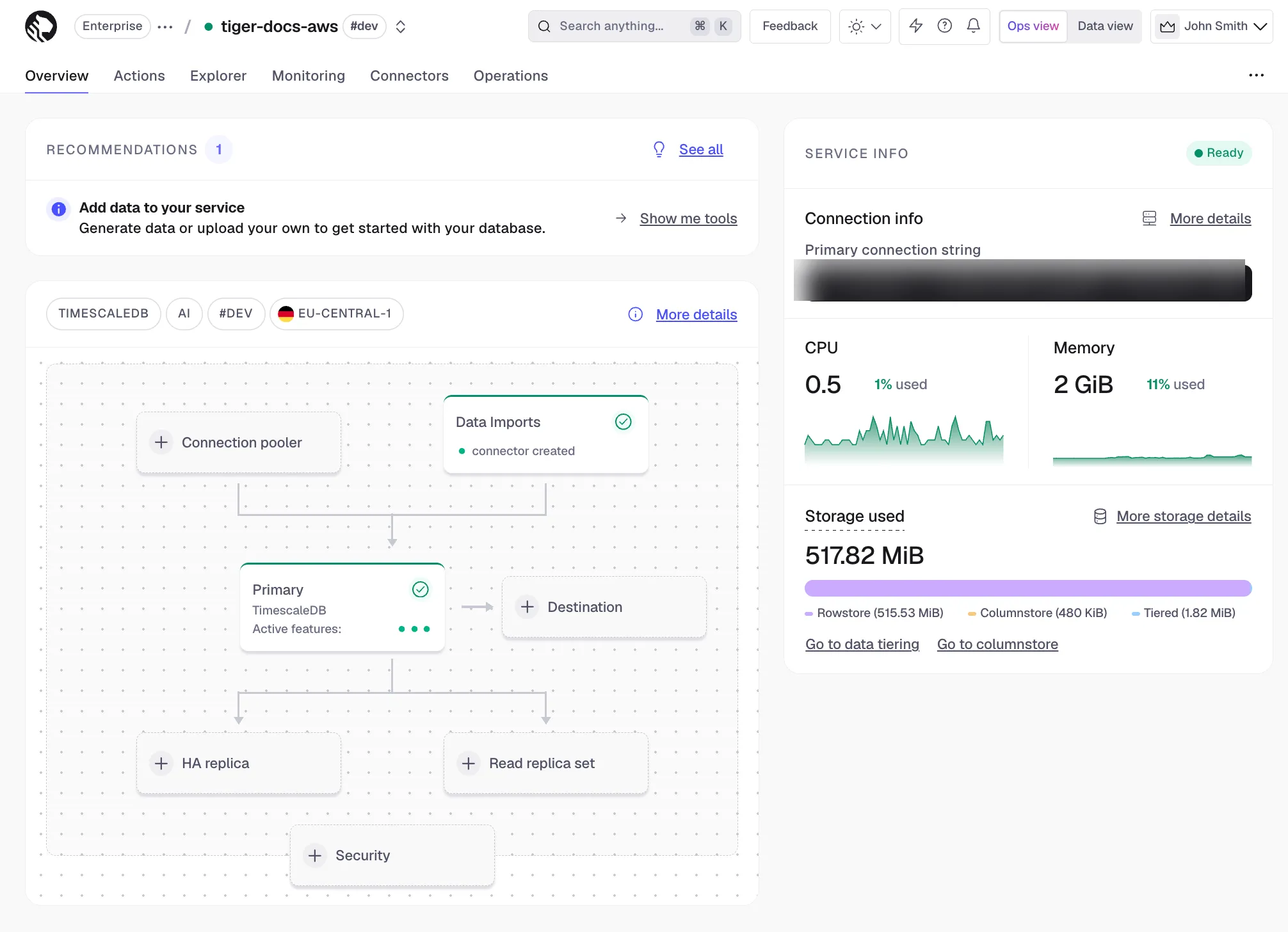Image resolution: width=1288 pixels, height=932 pixels.
Task: Click the info circle icon beside service More details
Action: click(x=635, y=314)
